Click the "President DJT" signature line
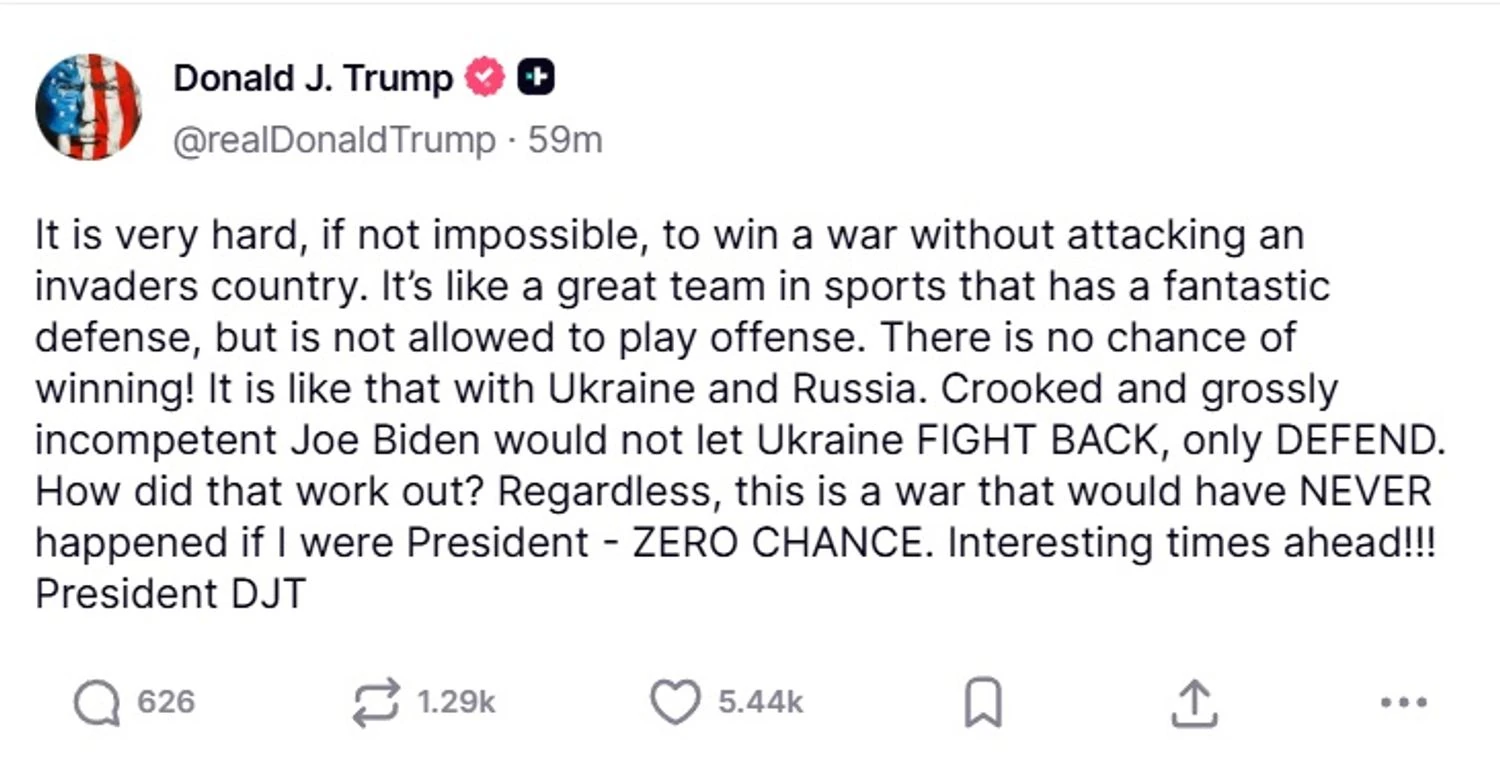The image size is (1500, 765). [170, 594]
